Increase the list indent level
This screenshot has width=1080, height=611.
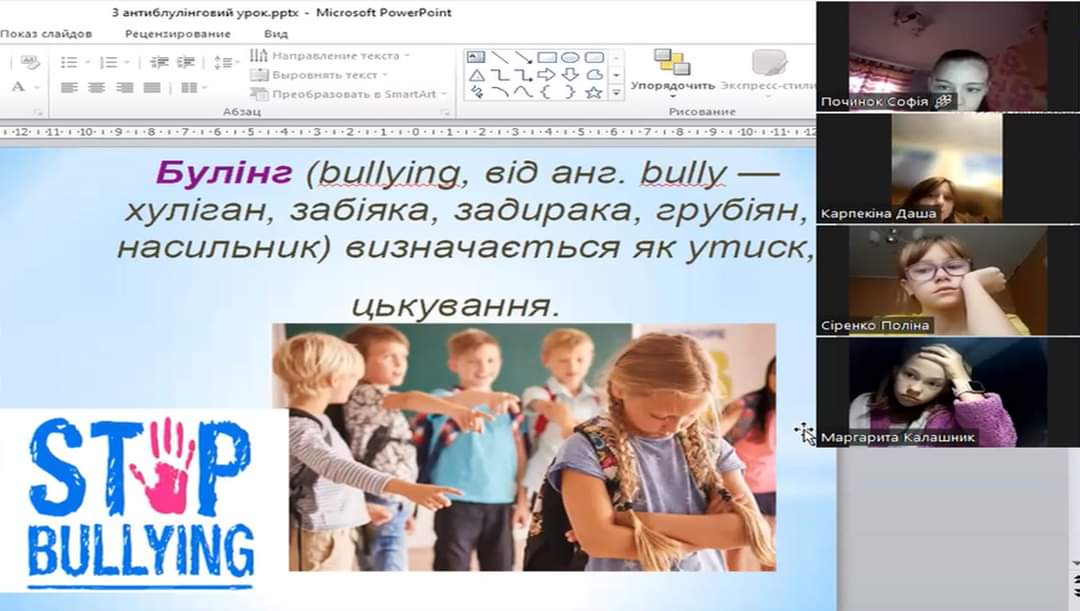coord(185,63)
